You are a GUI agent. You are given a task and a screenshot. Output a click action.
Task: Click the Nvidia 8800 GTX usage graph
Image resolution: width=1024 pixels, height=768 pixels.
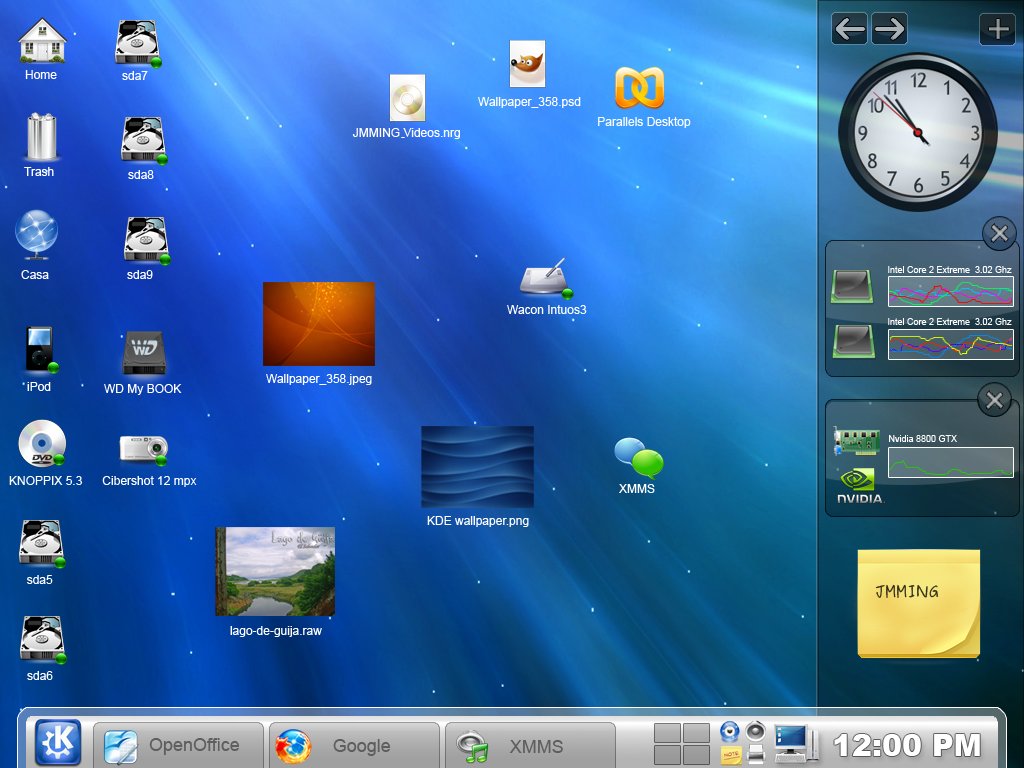click(x=951, y=462)
